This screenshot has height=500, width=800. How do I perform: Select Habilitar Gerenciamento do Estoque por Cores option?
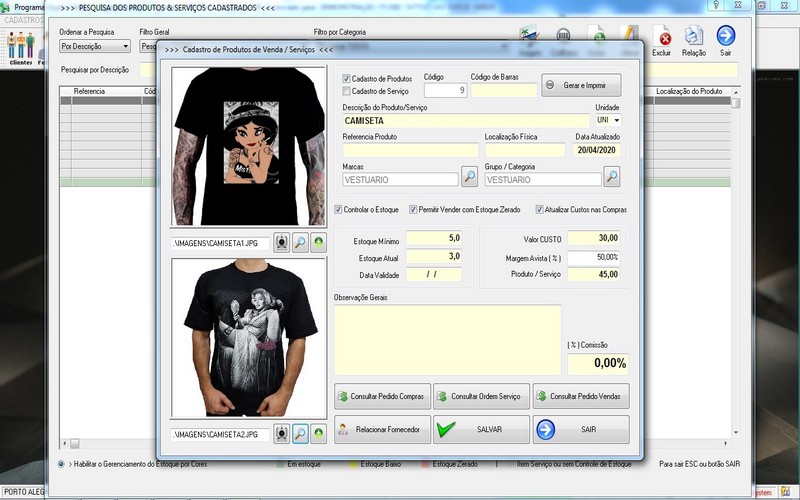[x=61, y=464]
